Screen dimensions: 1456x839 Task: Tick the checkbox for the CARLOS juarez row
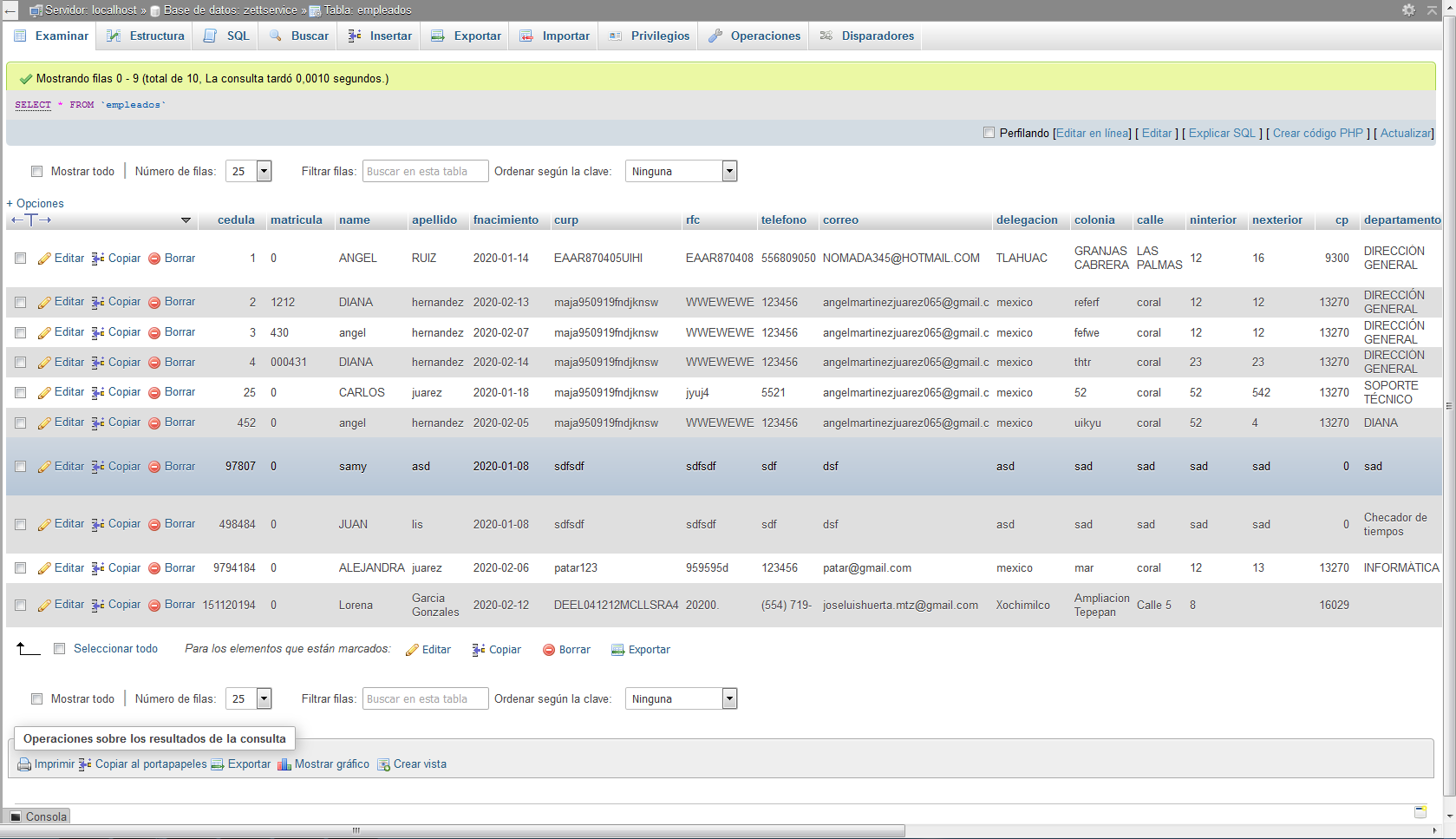tap(20, 392)
